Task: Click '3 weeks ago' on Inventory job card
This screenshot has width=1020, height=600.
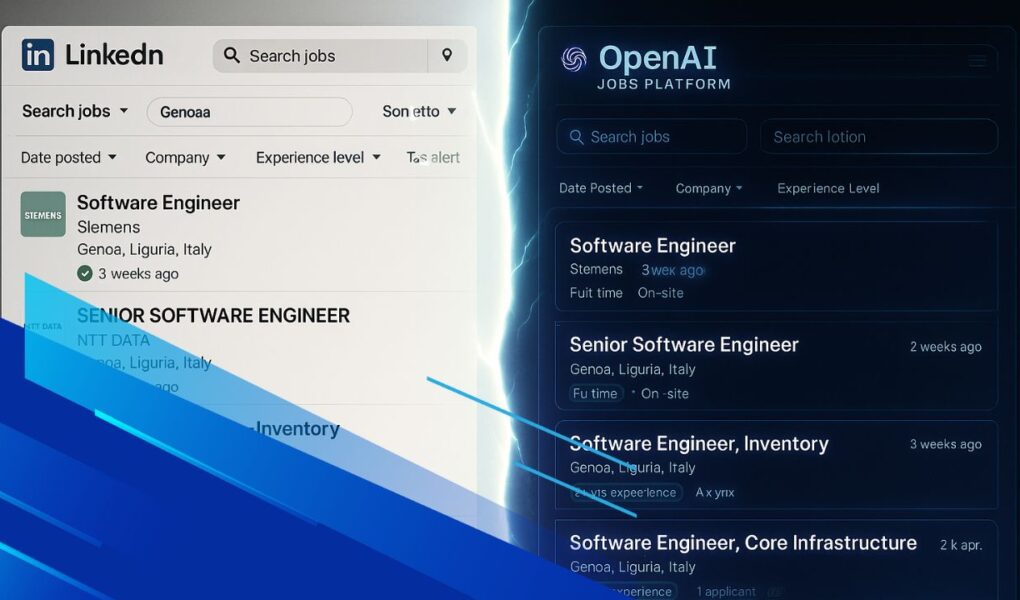Action: click(x=946, y=444)
